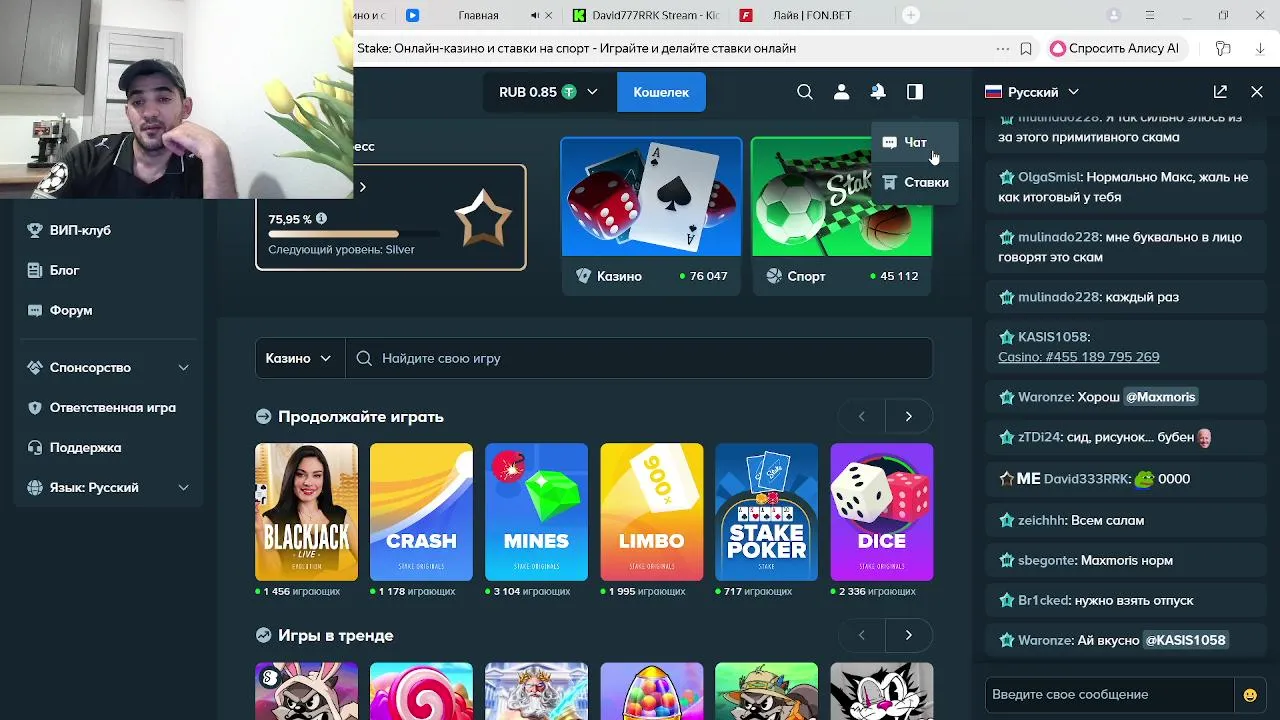
Task: Click the Язык globe icon
Action: click(x=35, y=487)
